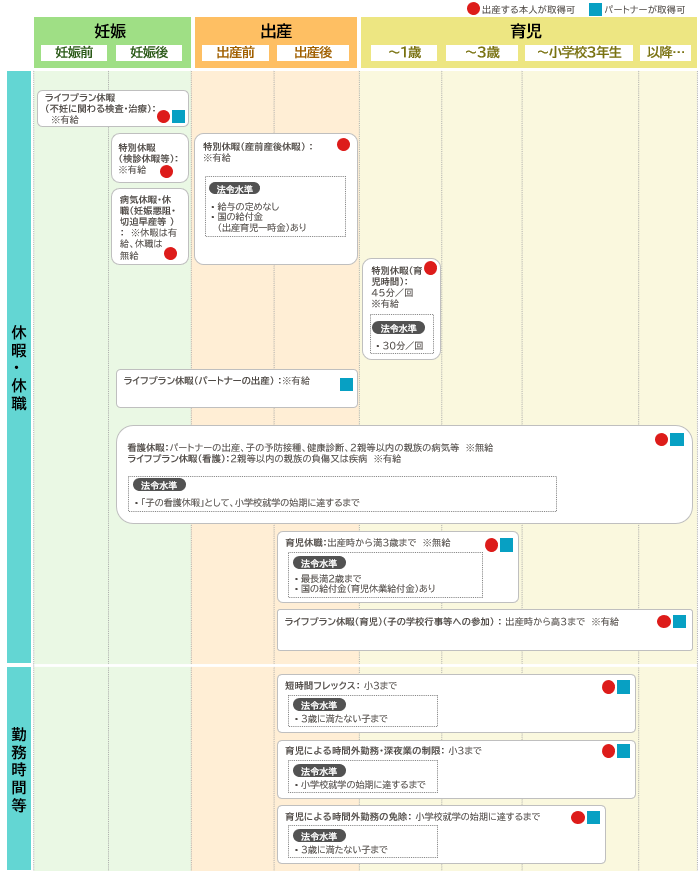Click text 国の給付金(育児休業給付金)あり

click(368, 588)
